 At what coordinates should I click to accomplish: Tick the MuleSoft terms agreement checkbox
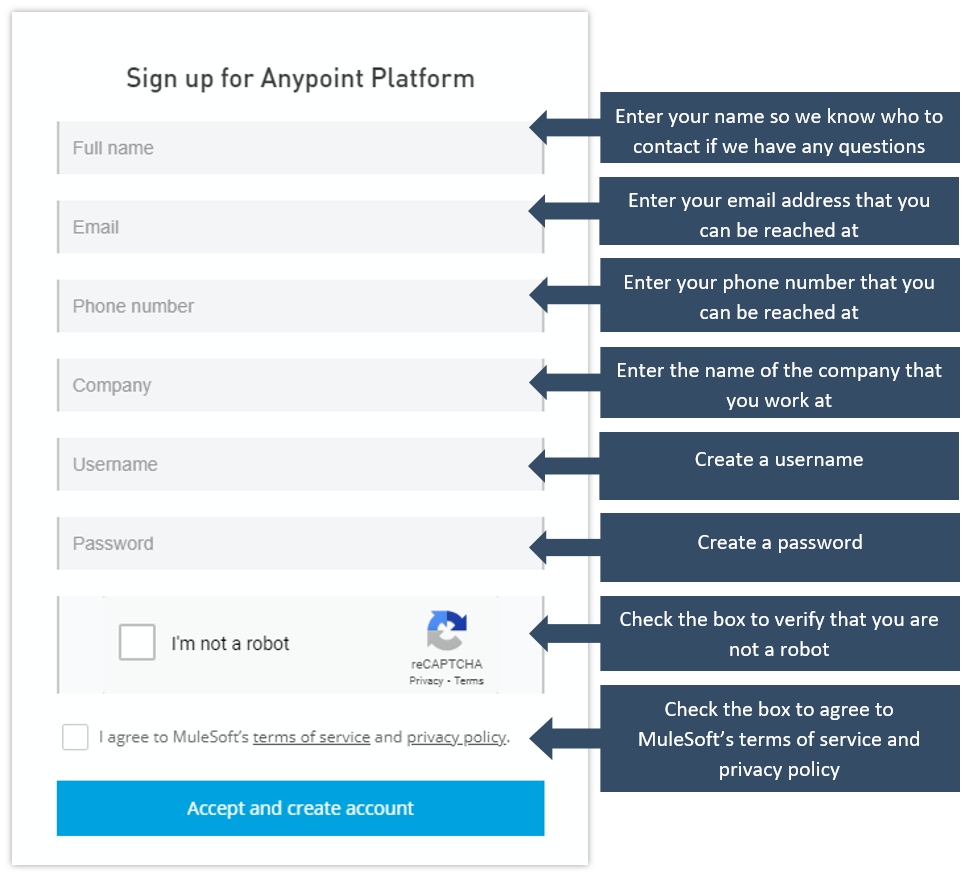point(75,737)
